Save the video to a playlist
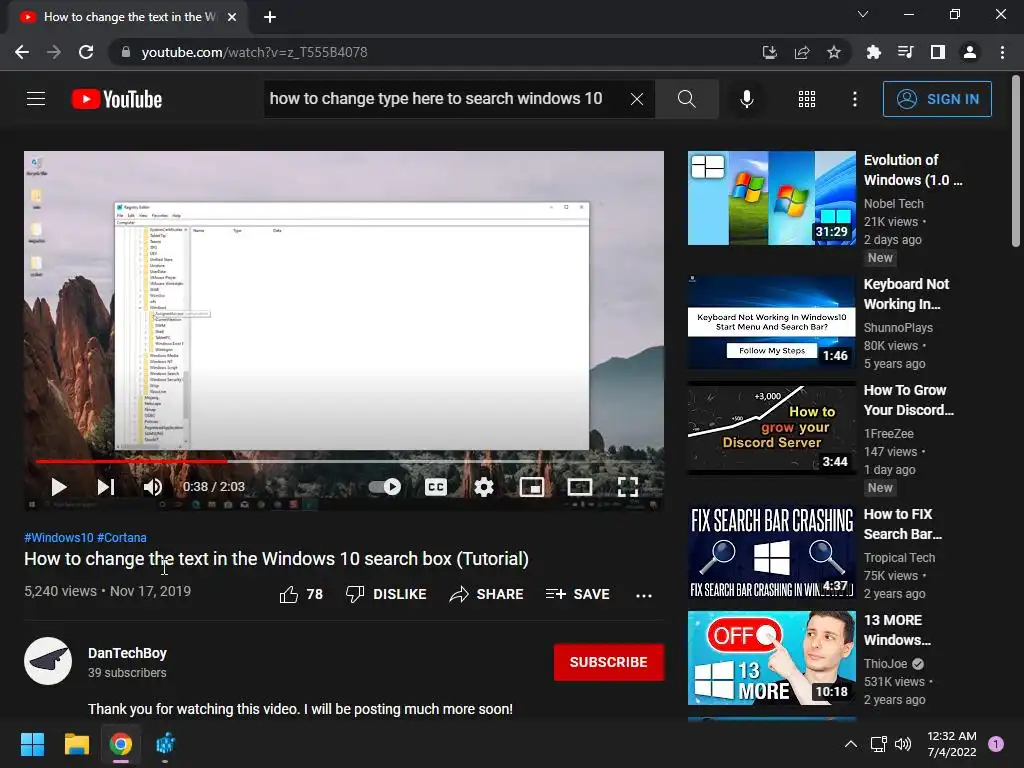Viewport: 1024px width, 768px height. pos(577,594)
